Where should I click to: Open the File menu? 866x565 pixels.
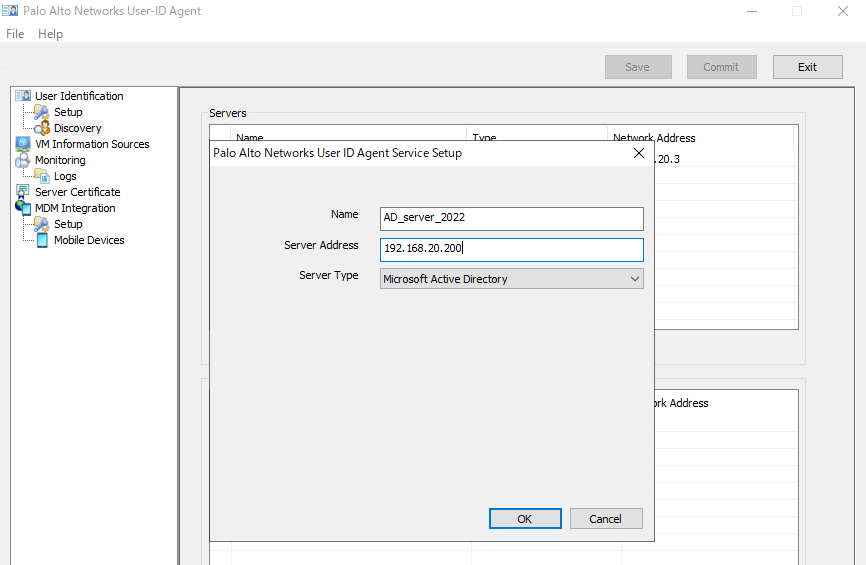click(15, 34)
